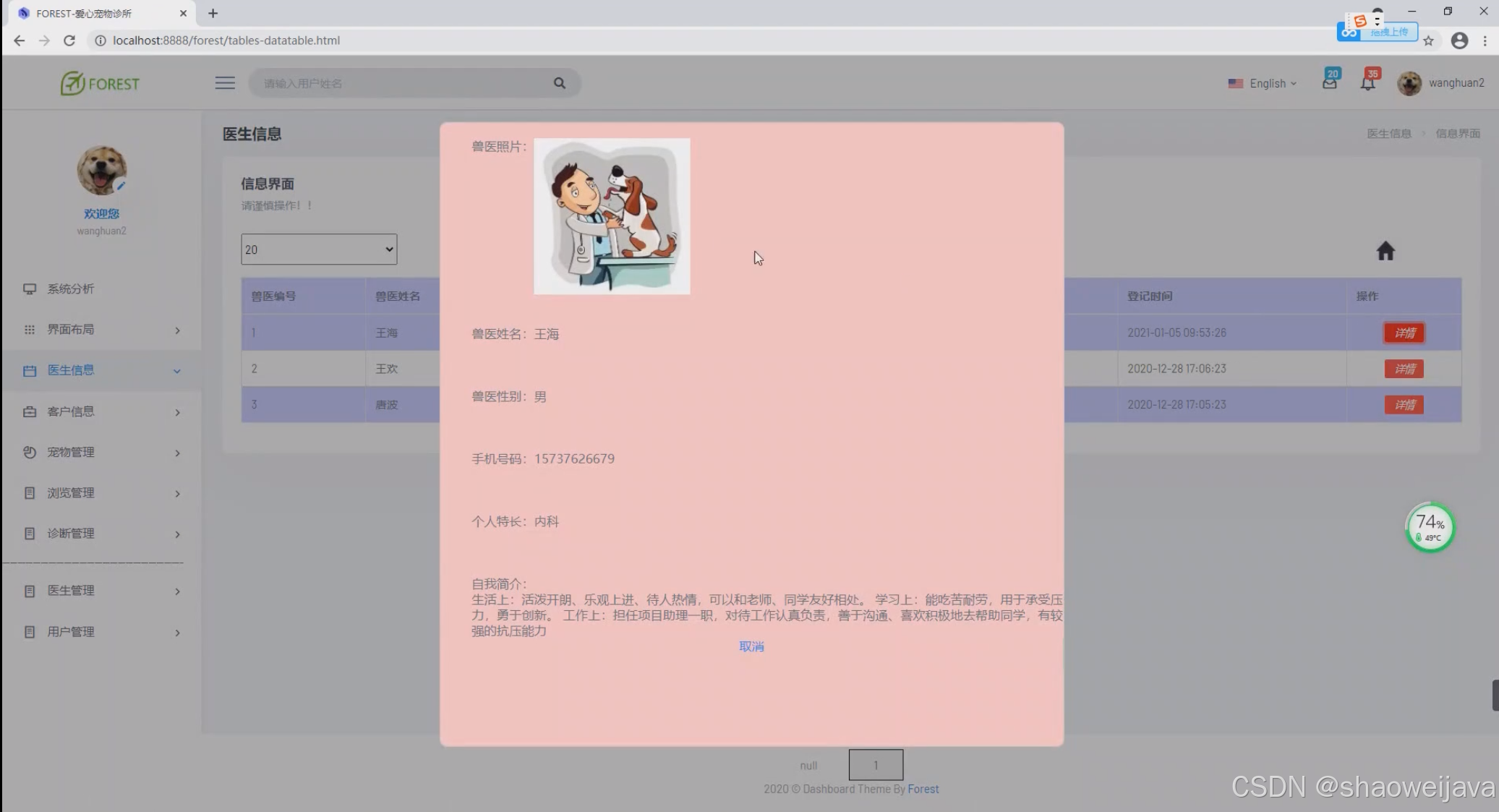Screen dimensions: 1499x812
Task: Open the 系统分析 menu item
Action: click(71, 289)
